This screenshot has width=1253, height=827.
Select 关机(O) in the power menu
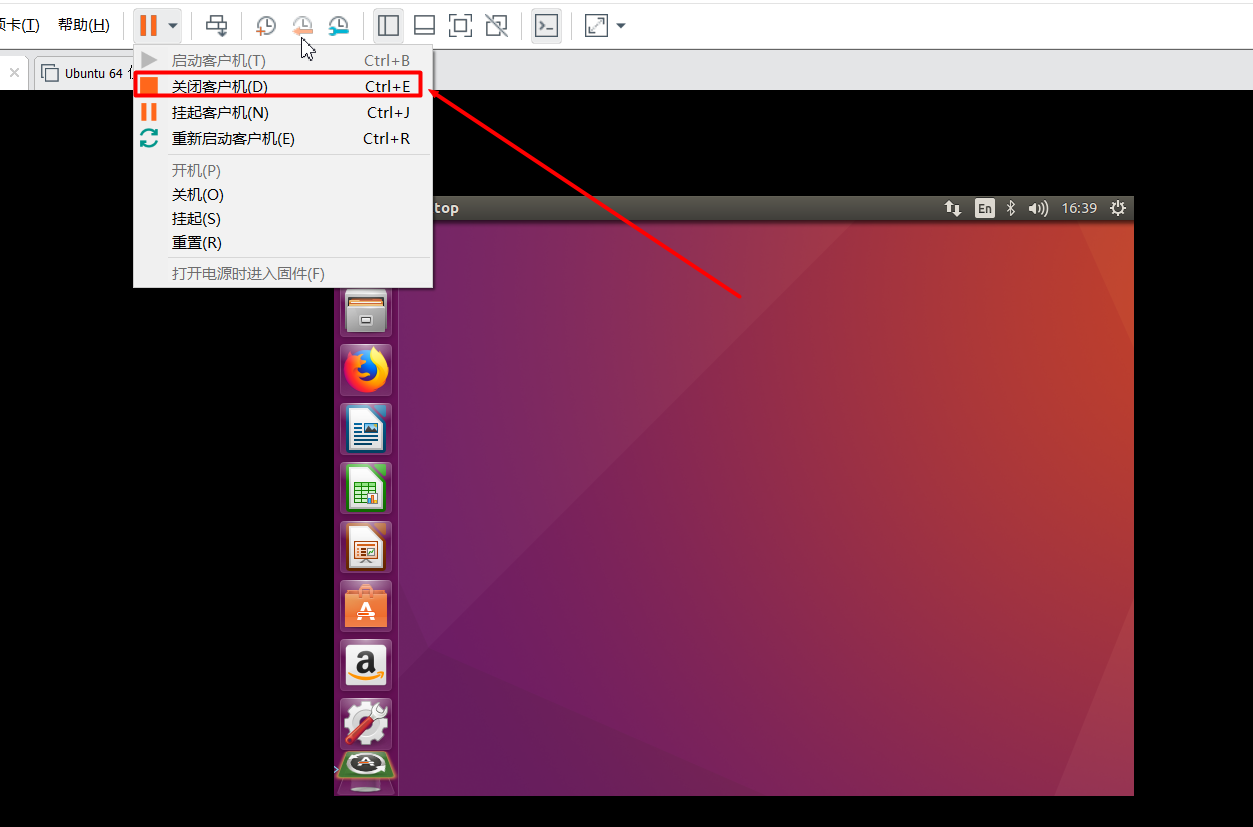tap(283, 195)
